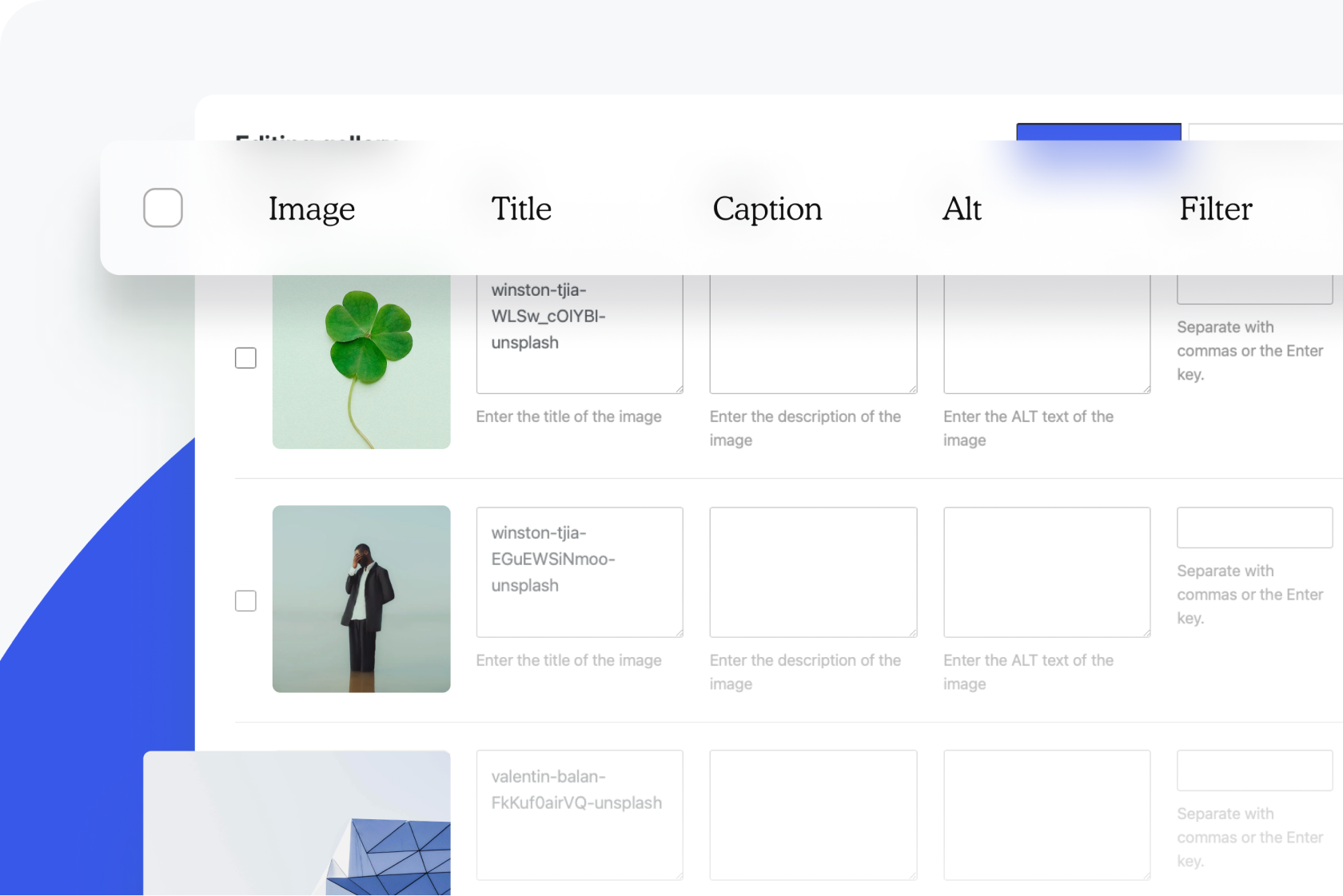Open the man in black suit thumbnail
Viewport: 1343px width, 896px height.
tap(361, 599)
